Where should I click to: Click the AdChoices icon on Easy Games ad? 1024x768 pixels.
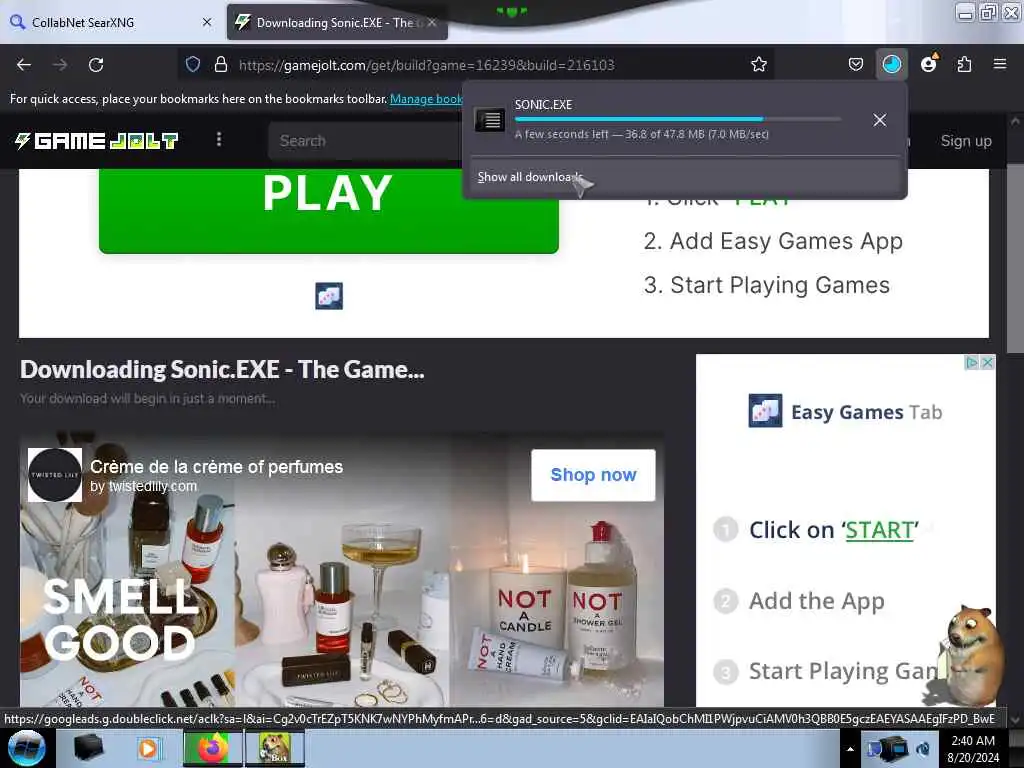[972, 362]
